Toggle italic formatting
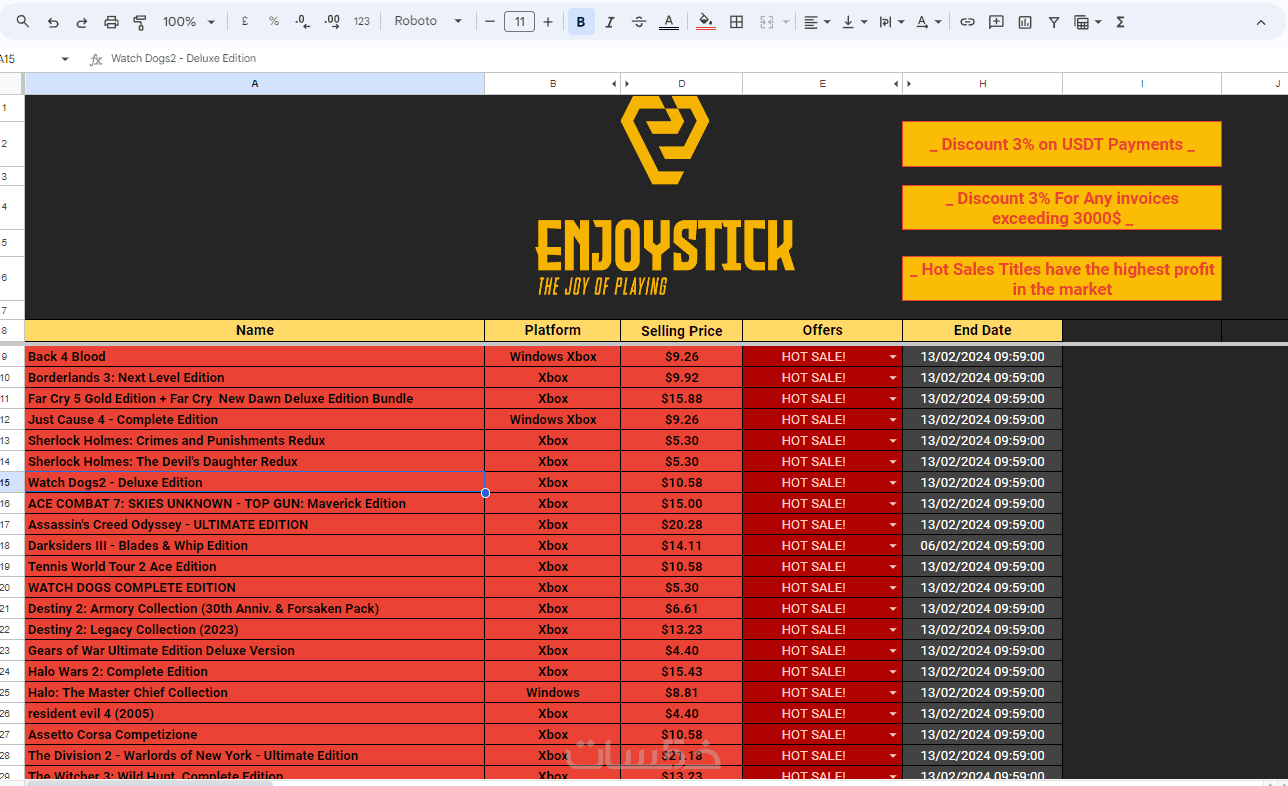Screen dimensions: 1288x786 [610, 22]
